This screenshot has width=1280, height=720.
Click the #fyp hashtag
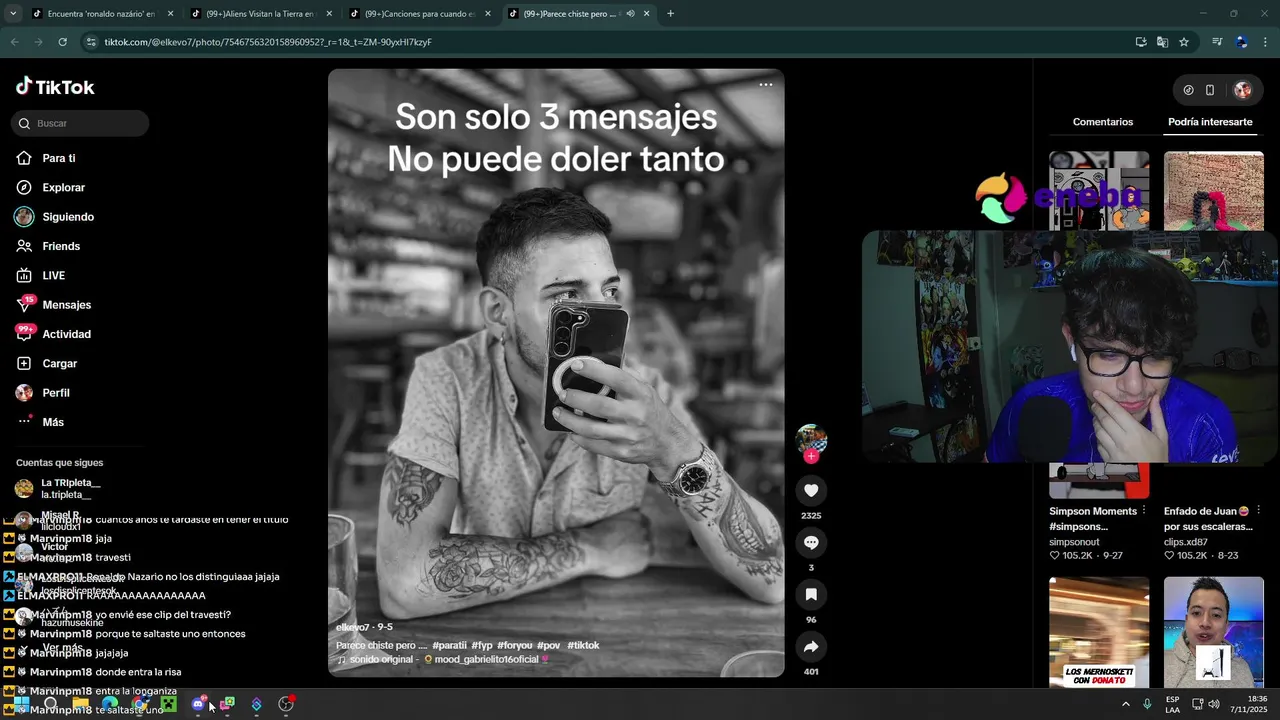pyautogui.click(x=482, y=646)
